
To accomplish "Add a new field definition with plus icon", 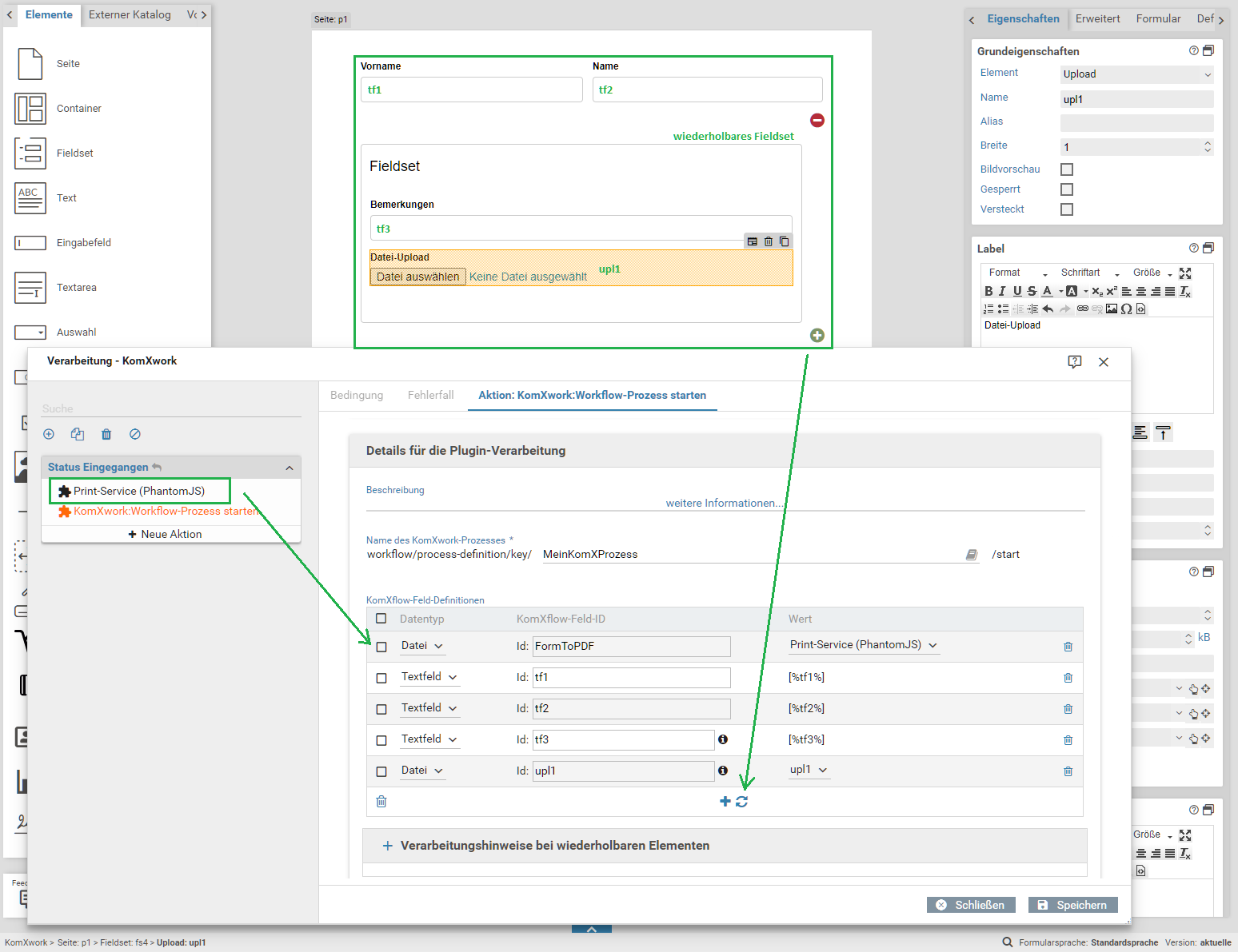I will coord(725,801).
